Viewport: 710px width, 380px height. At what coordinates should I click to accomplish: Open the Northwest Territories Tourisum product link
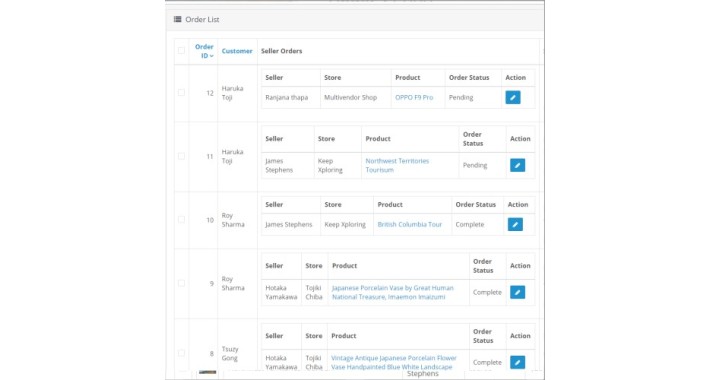click(397, 165)
